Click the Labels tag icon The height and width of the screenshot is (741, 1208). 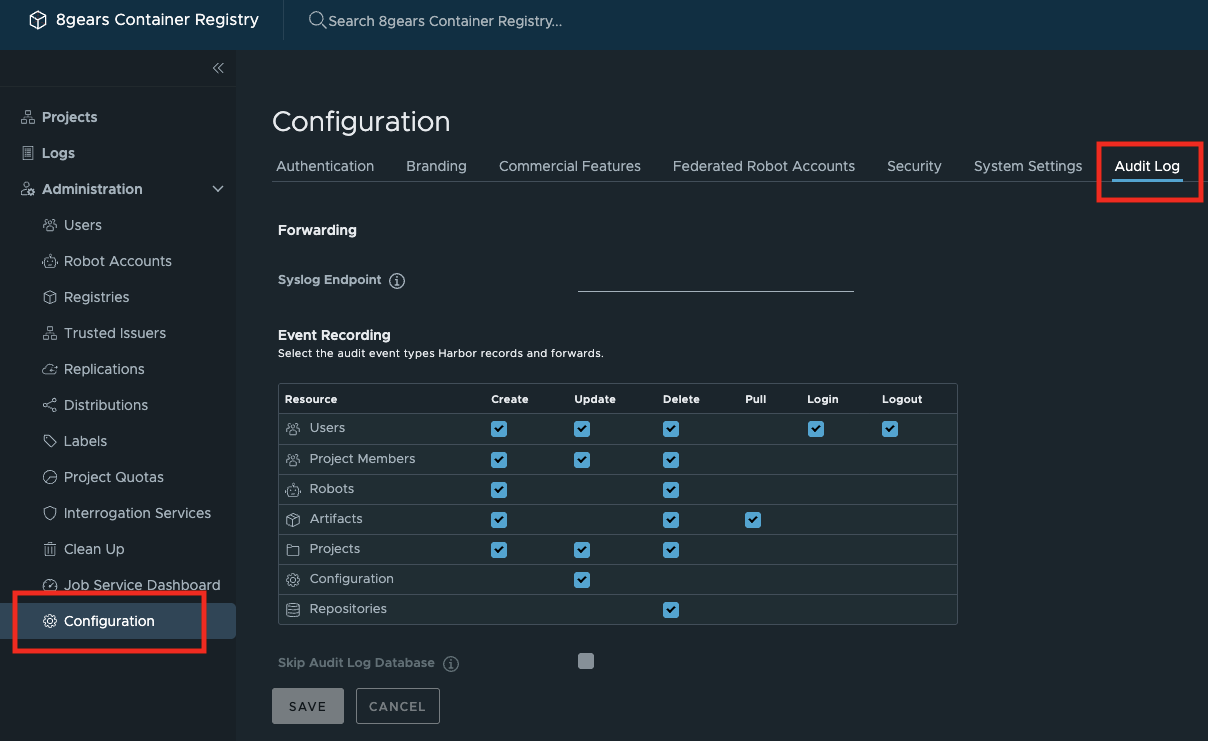click(50, 441)
